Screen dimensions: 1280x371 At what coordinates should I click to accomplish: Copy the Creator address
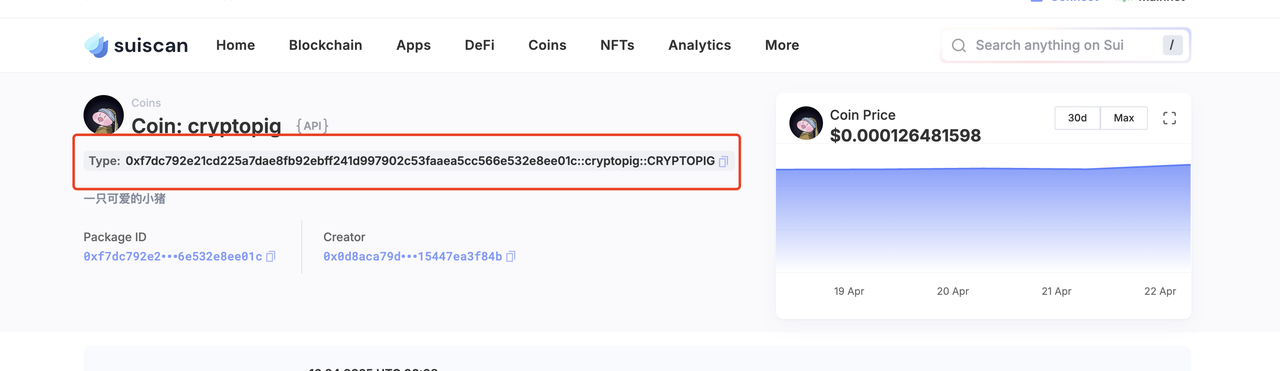511,257
